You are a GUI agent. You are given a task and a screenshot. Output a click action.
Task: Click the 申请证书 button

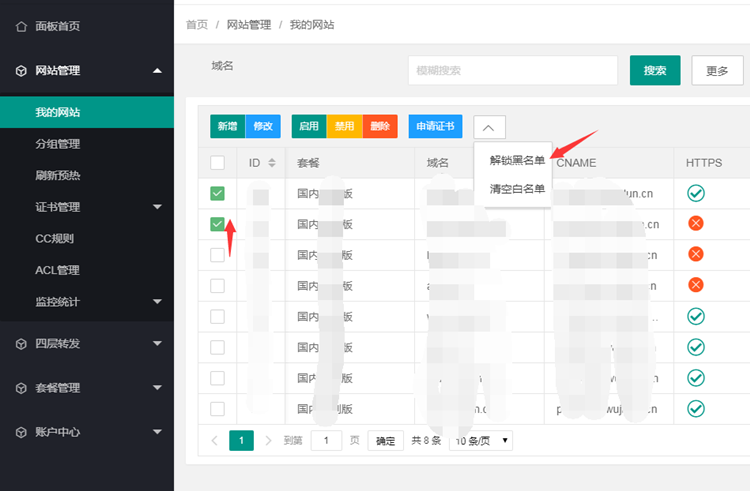tap(435, 127)
